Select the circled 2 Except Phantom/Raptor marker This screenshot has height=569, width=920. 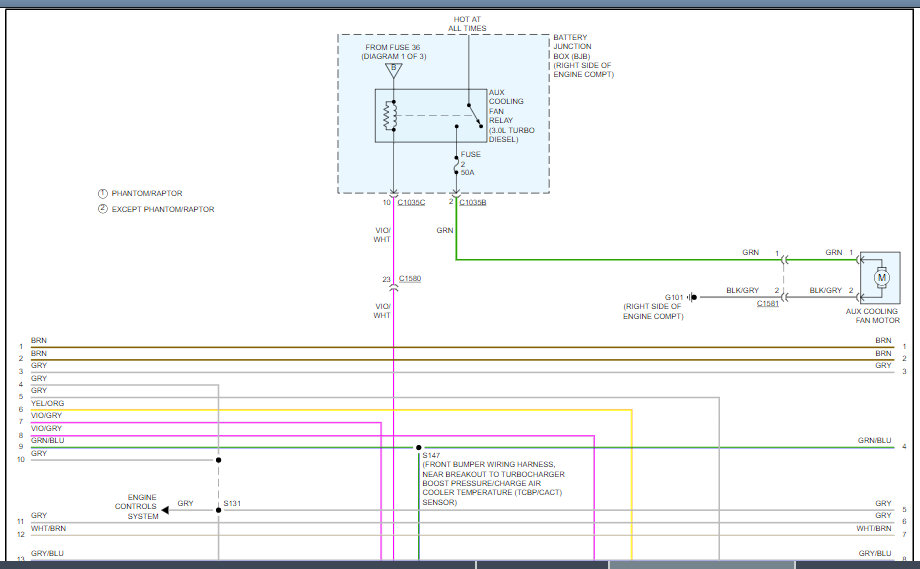click(101, 209)
